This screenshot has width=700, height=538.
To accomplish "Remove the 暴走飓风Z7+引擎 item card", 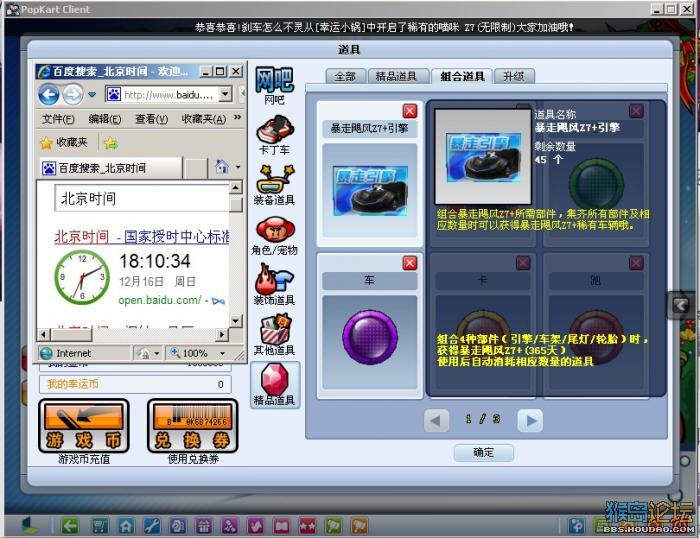I will [x=410, y=111].
